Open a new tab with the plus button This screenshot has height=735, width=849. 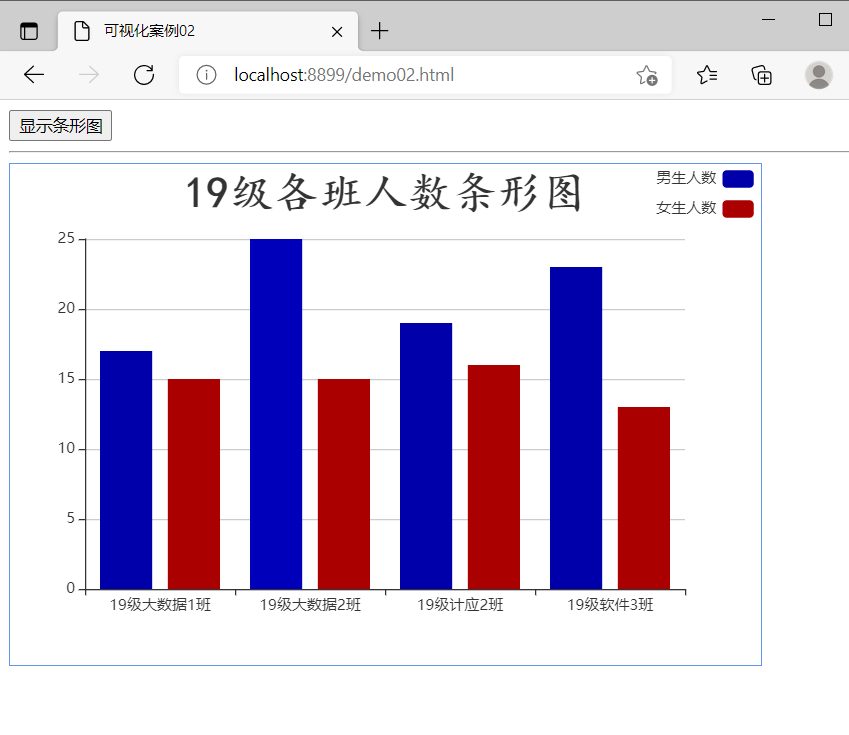380,30
